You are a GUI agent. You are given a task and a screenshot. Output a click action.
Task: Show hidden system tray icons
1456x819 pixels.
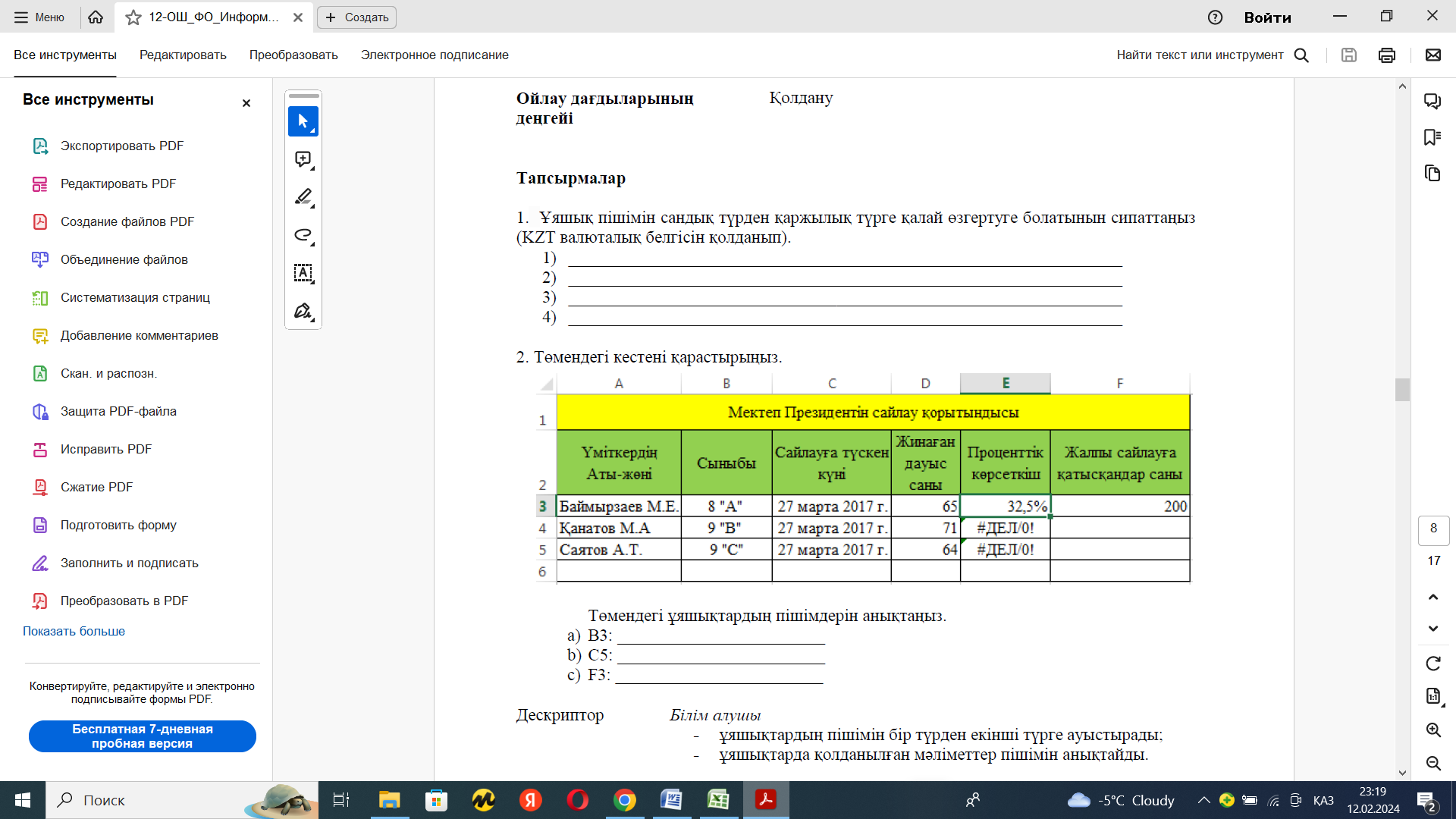click(x=1203, y=800)
